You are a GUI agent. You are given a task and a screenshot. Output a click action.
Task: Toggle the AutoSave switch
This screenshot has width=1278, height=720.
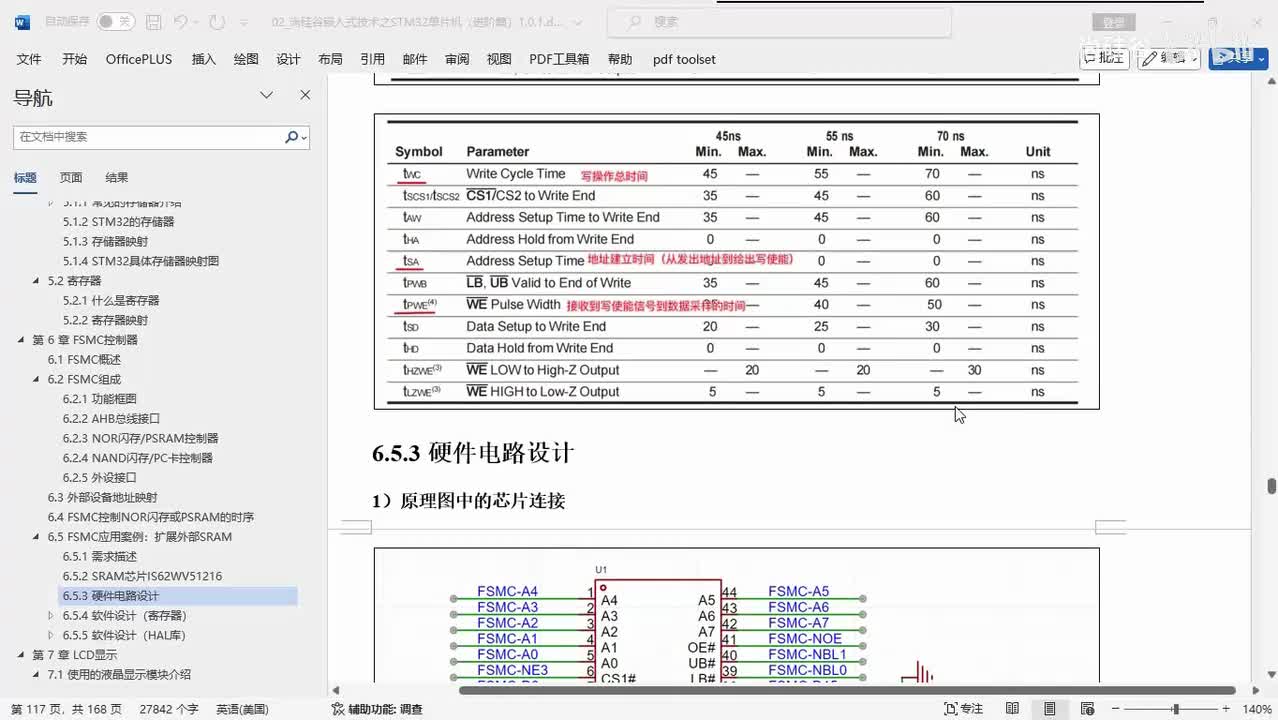click(x=115, y=21)
